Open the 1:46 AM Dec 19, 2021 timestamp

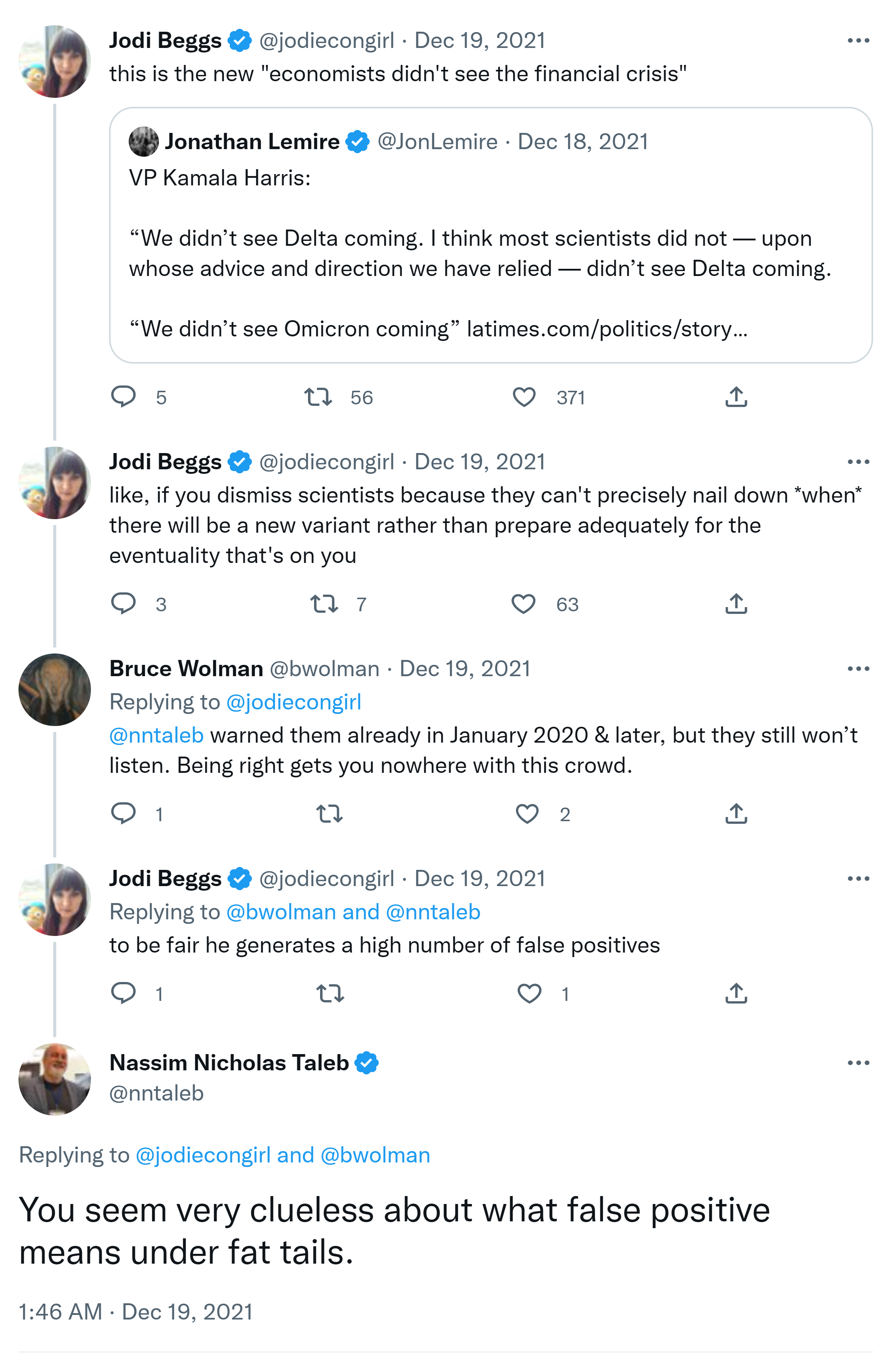click(x=136, y=1312)
